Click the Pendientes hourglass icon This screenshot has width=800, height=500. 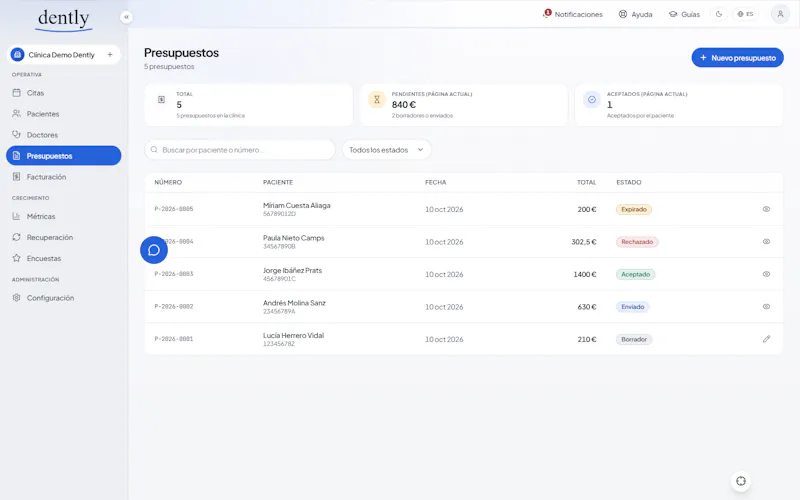[x=377, y=99]
